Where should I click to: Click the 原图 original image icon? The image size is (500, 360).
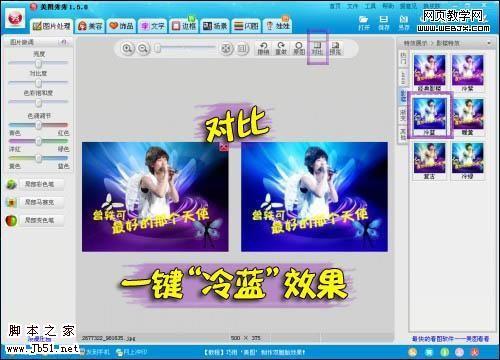click(299, 49)
